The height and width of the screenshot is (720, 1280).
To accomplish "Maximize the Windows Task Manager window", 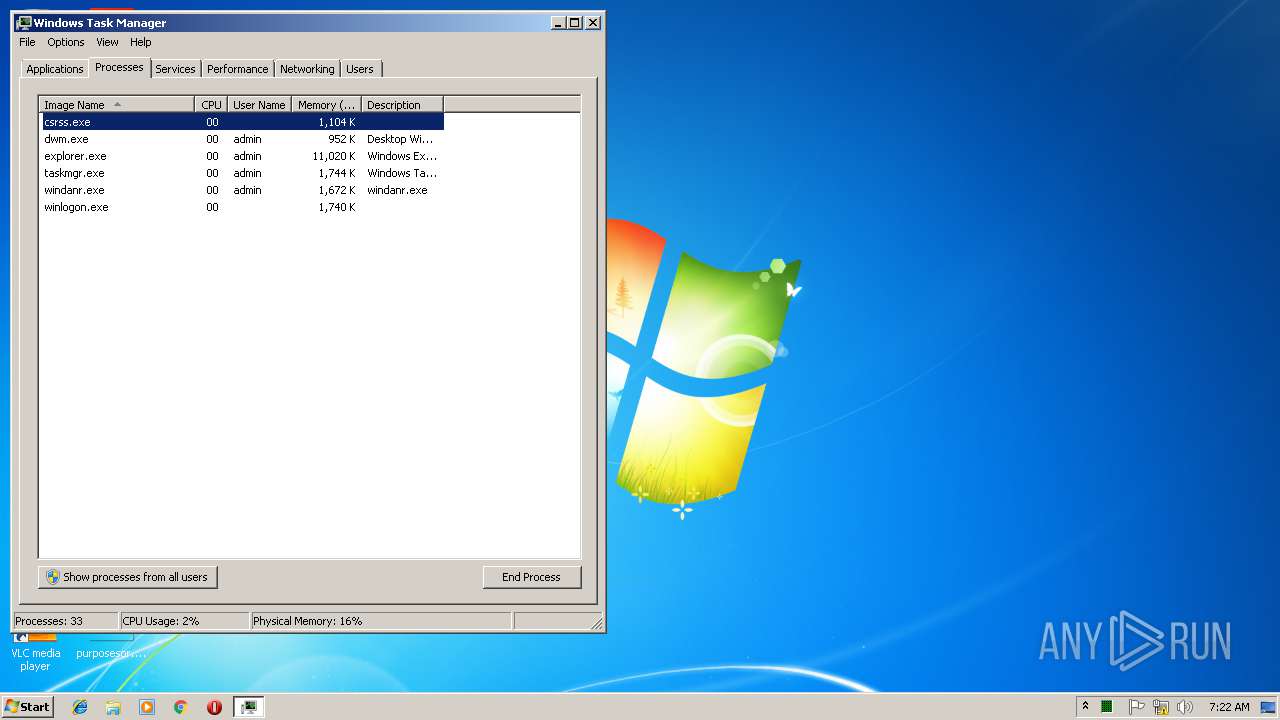I will (x=574, y=22).
